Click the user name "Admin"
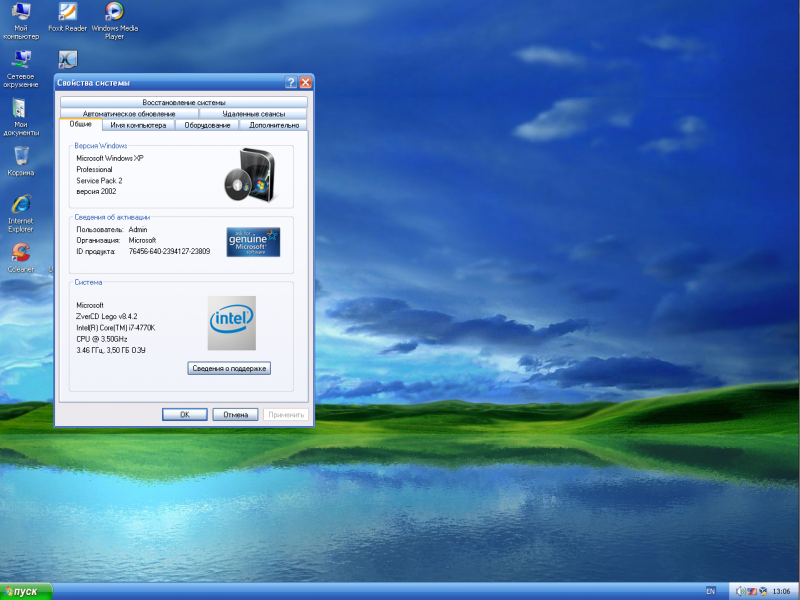800x600 pixels. tap(138, 230)
